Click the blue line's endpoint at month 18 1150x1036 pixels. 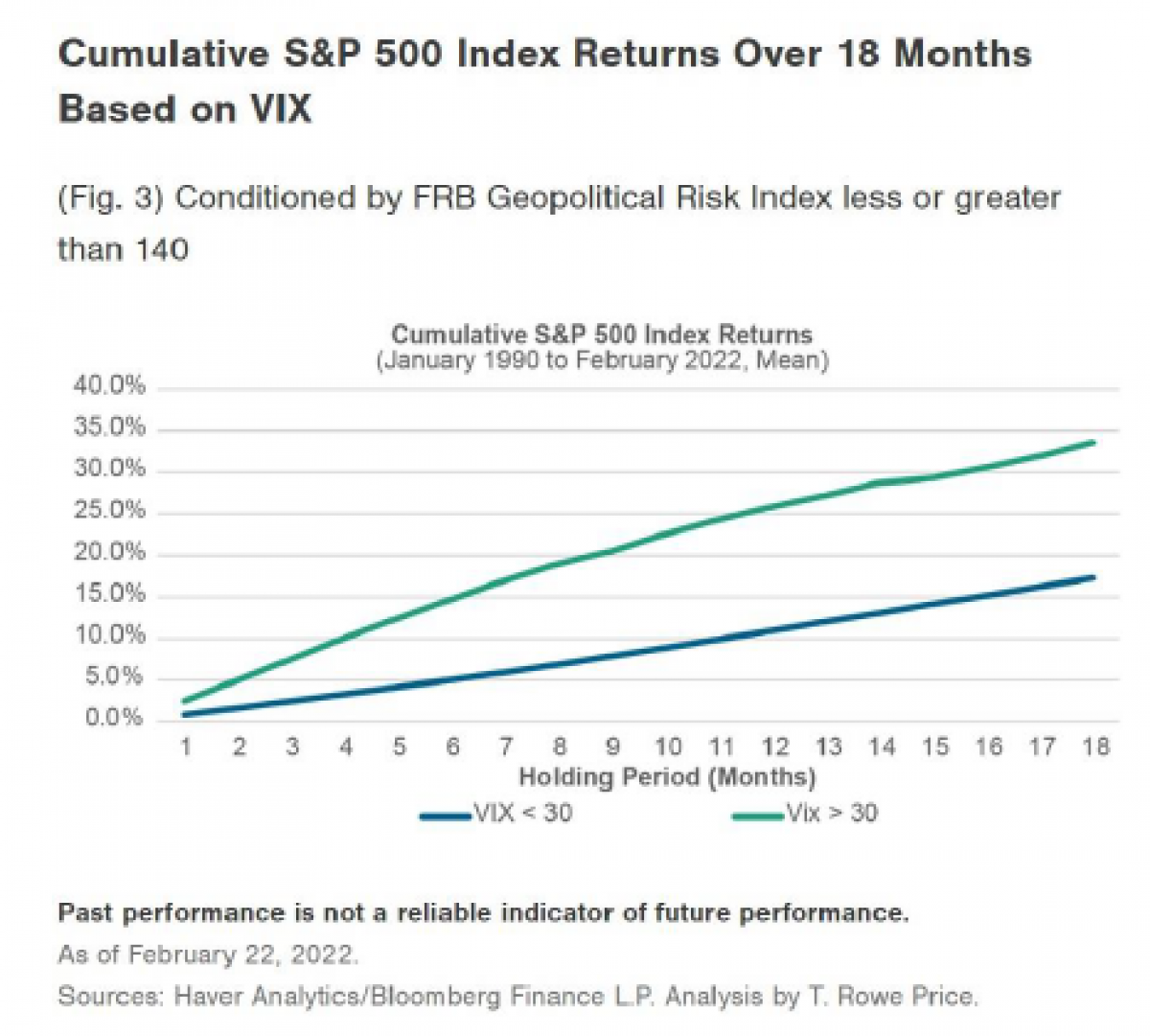pos(1093,577)
